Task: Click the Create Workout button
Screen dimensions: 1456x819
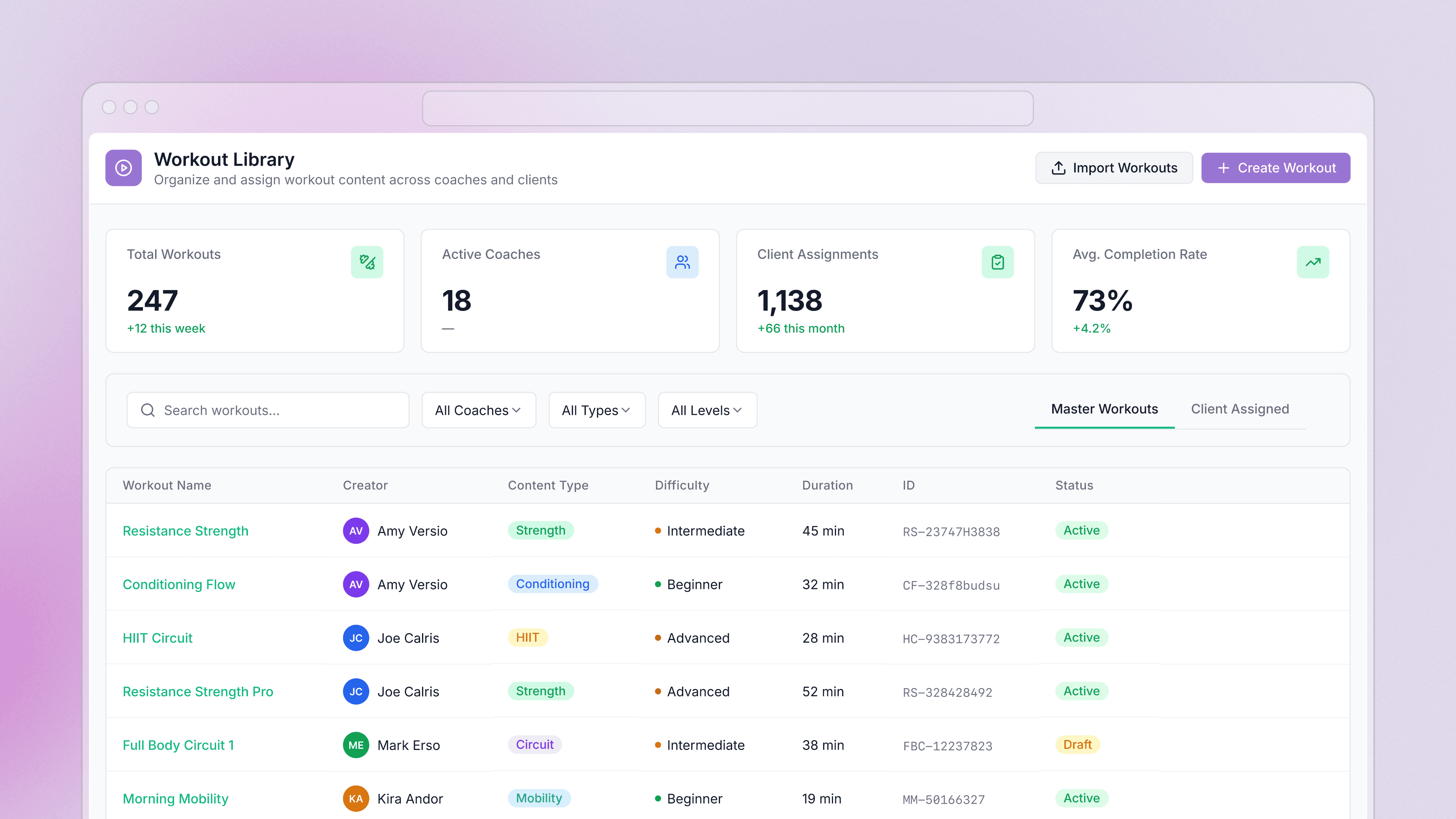Action: [1276, 168]
